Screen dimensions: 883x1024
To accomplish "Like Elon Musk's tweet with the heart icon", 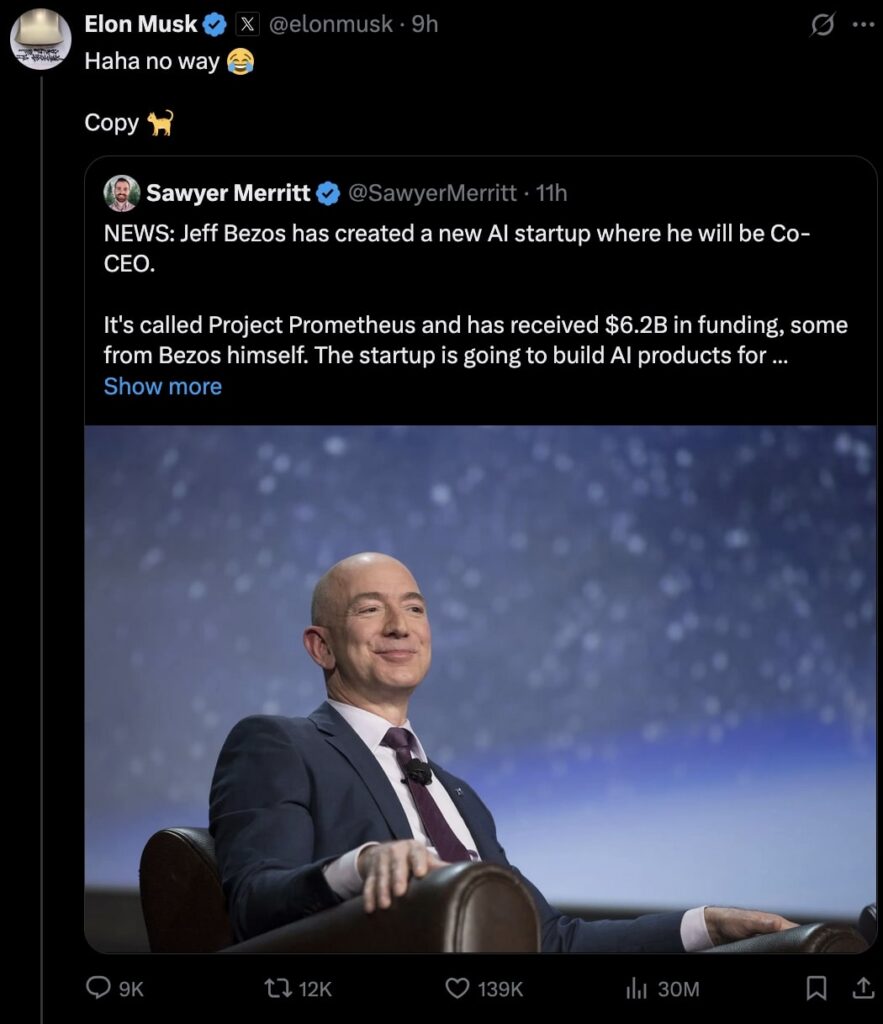I will tap(457, 988).
